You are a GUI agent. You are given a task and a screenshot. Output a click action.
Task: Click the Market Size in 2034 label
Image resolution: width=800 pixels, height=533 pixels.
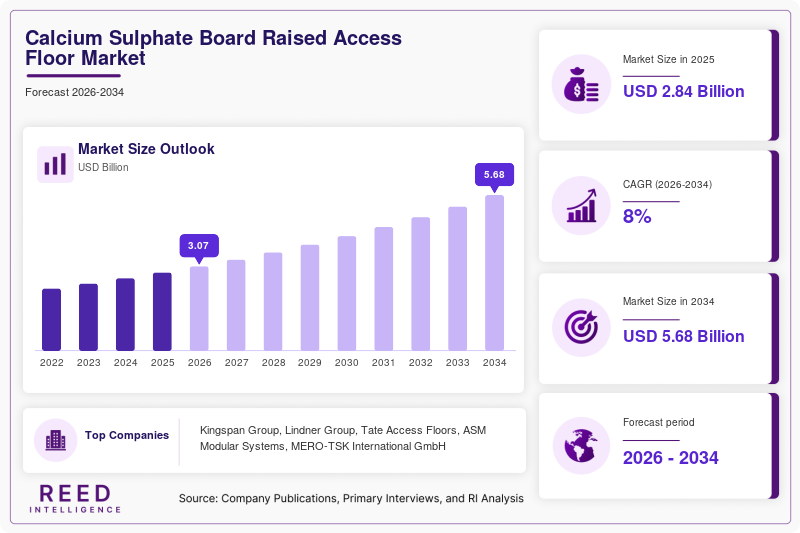pos(668,301)
